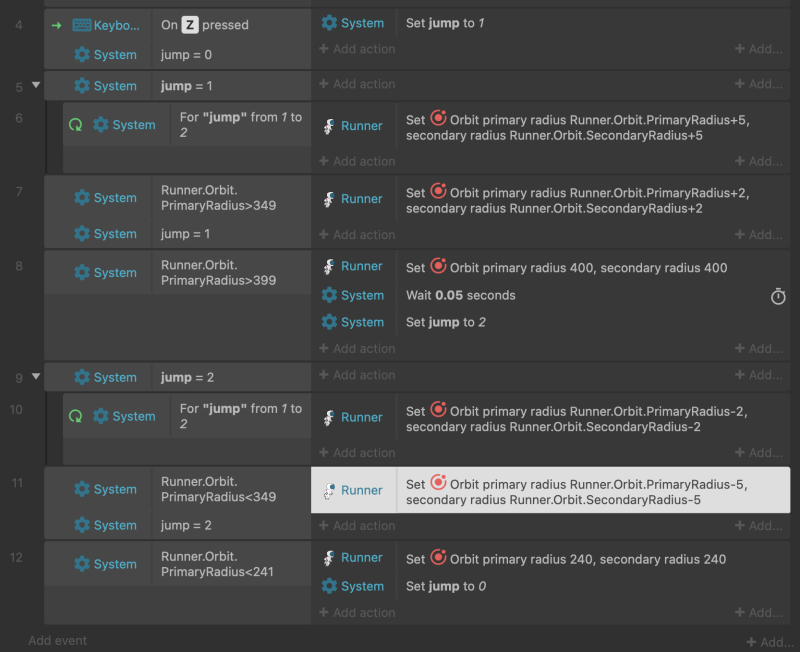Click 'Add action' in event 12

click(x=357, y=612)
